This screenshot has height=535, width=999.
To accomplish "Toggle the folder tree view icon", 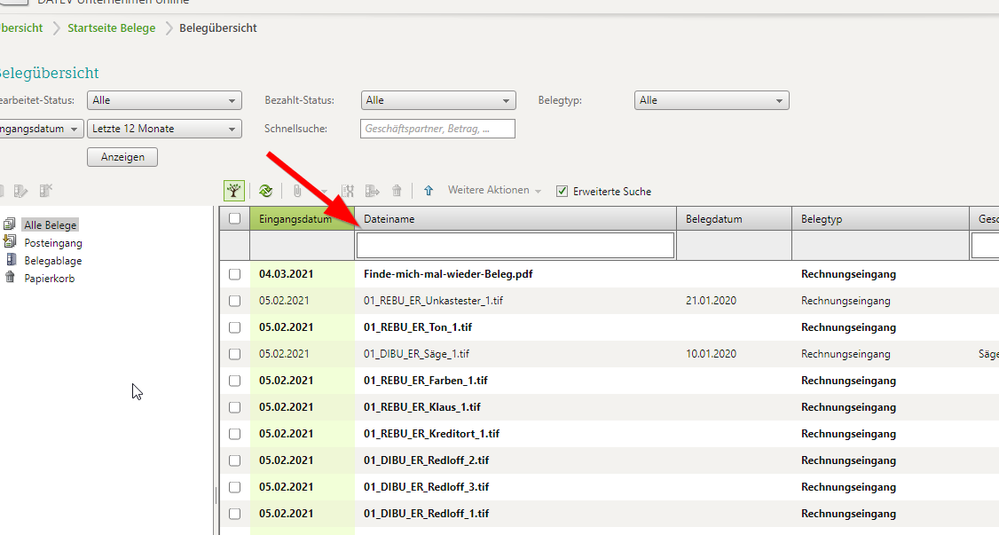I will coord(234,191).
